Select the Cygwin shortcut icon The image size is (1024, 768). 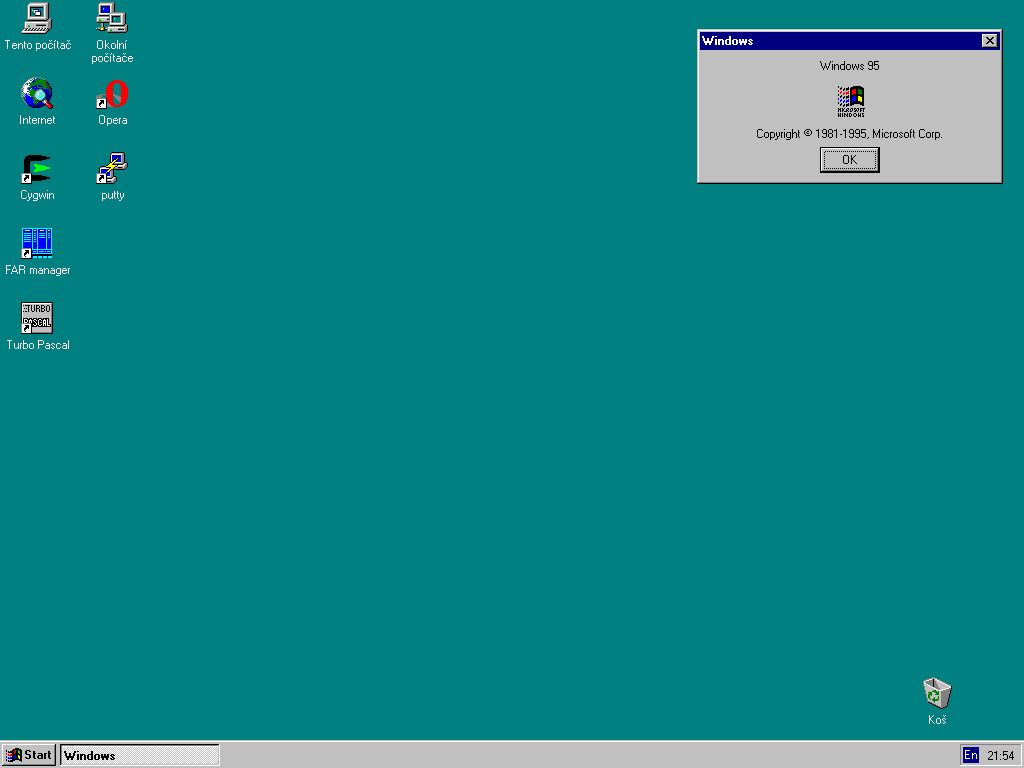click(x=37, y=169)
